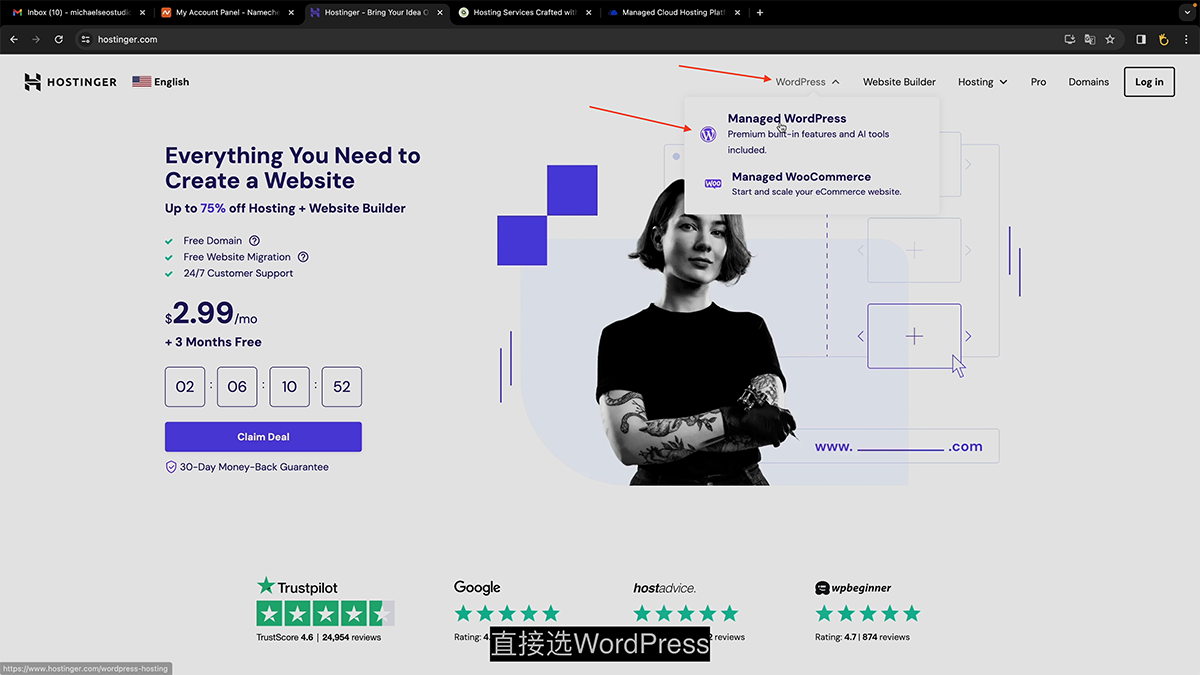1200x675 pixels.
Task: Click the '+ 3 Months Free' text
Action: click(x=213, y=342)
